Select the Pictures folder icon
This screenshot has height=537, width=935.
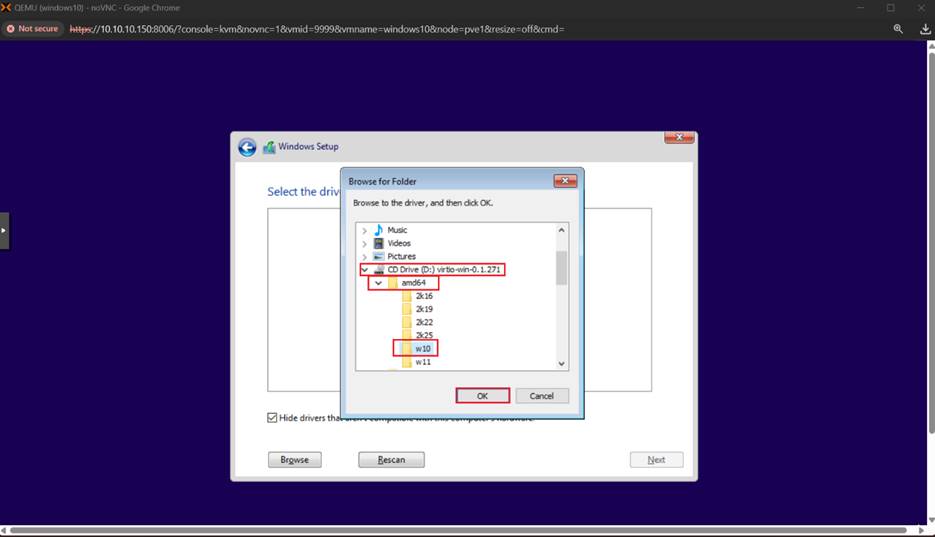click(379, 256)
